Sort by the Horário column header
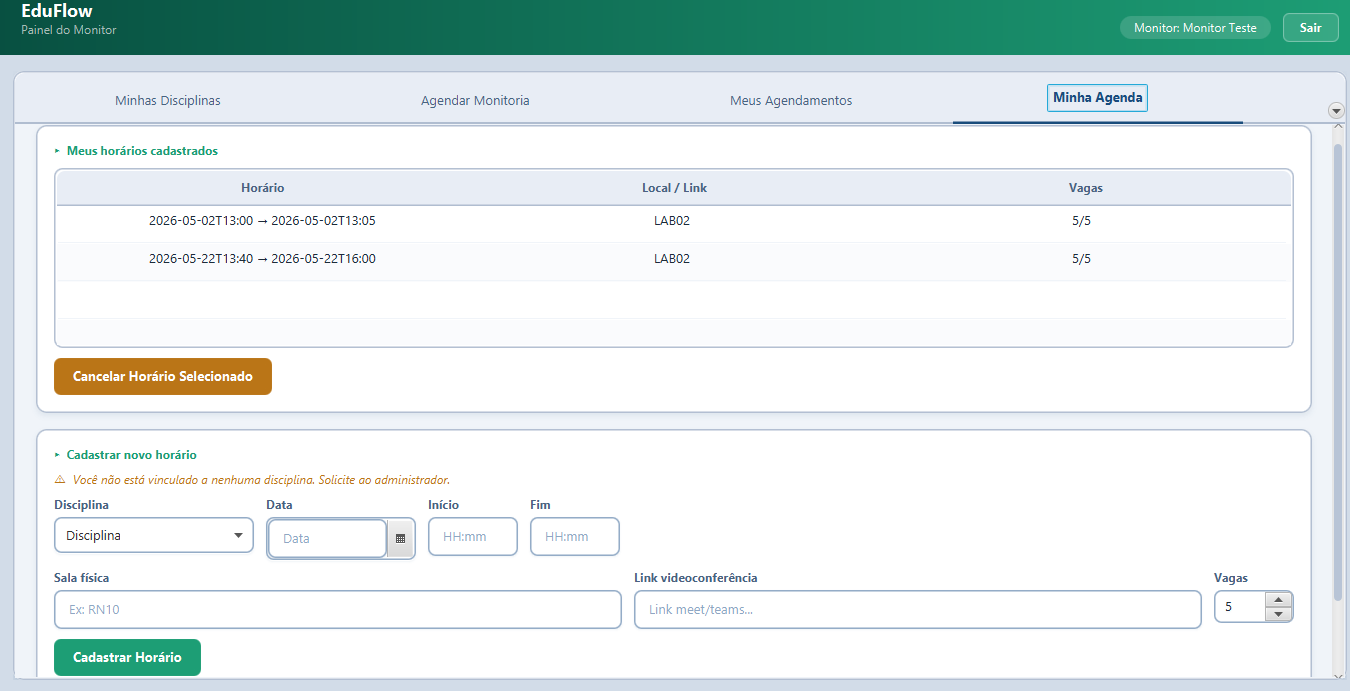 tap(263, 188)
